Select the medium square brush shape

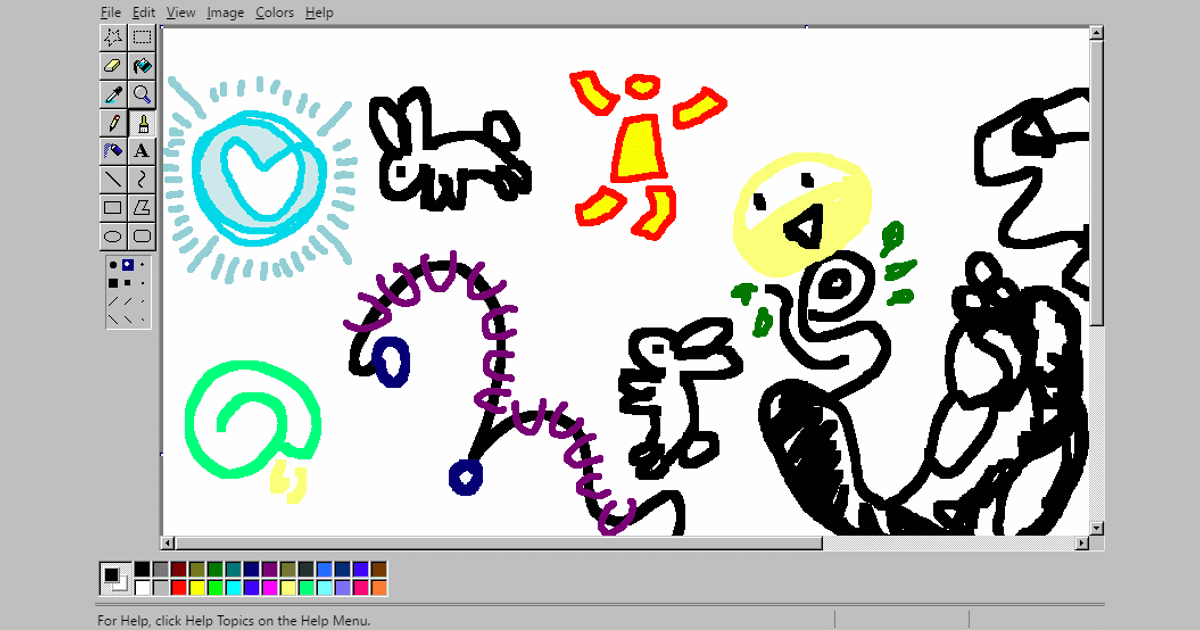pos(127,283)
